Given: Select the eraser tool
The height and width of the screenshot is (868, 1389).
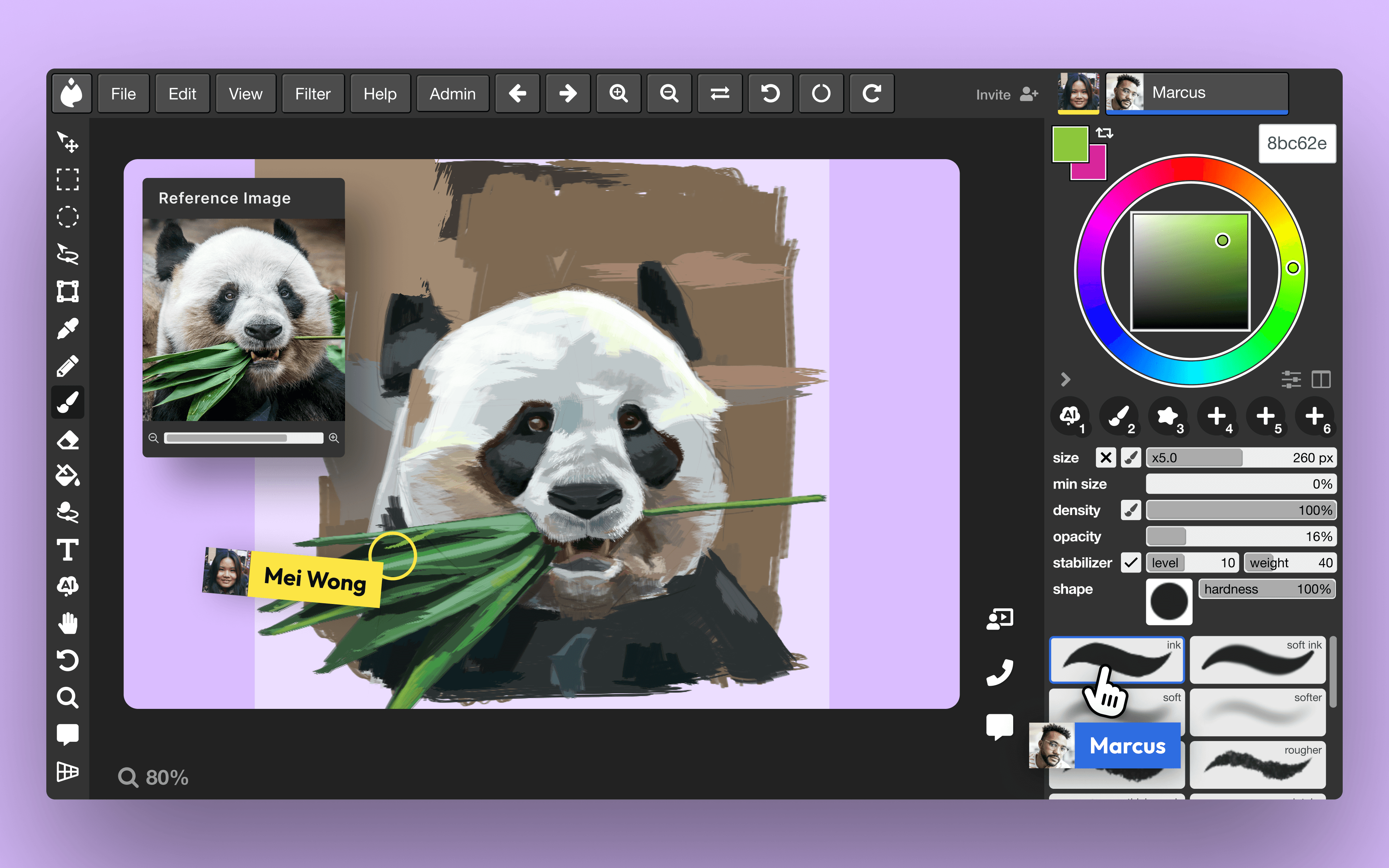Looking at the screenshot, I should [x=68, y=440].
